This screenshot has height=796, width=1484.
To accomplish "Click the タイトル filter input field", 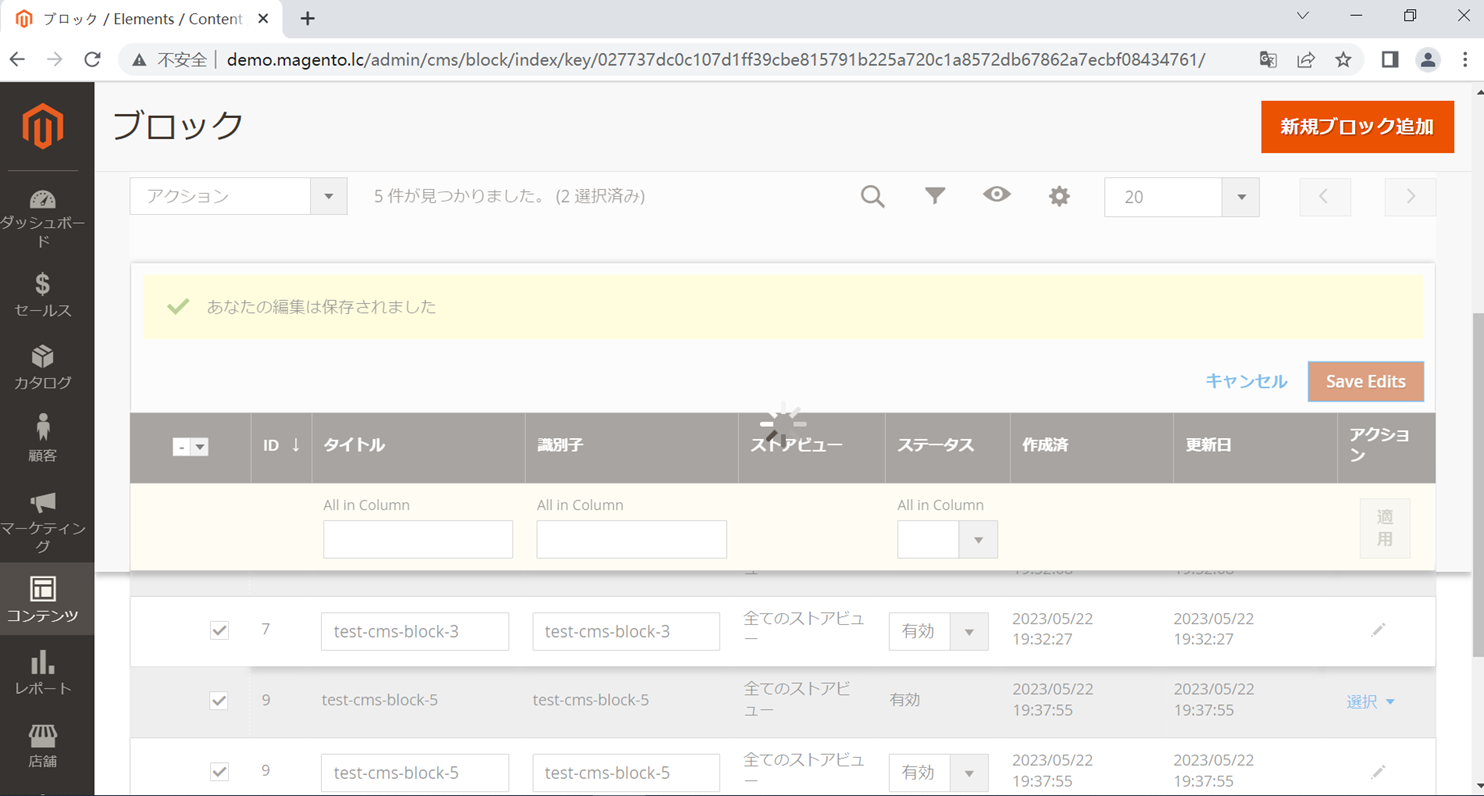I will [x=417, y=539].
